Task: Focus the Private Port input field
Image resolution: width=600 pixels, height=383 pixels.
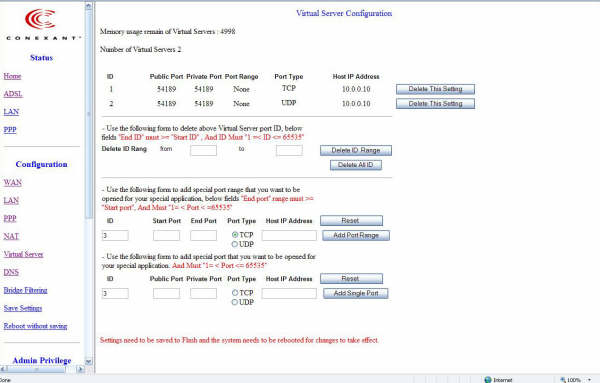Action: [x=204, y=293]
